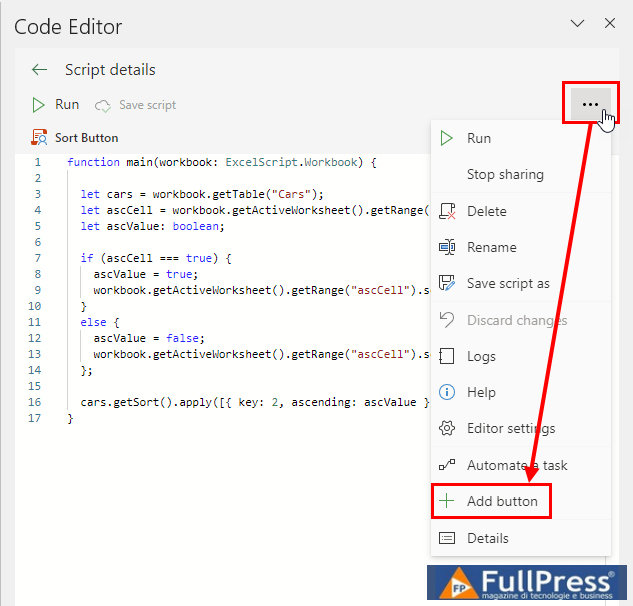Viewport: 633px width, 606px height.
Task: Click the Editor settings gear icon
Action: (x=447, y=428)
